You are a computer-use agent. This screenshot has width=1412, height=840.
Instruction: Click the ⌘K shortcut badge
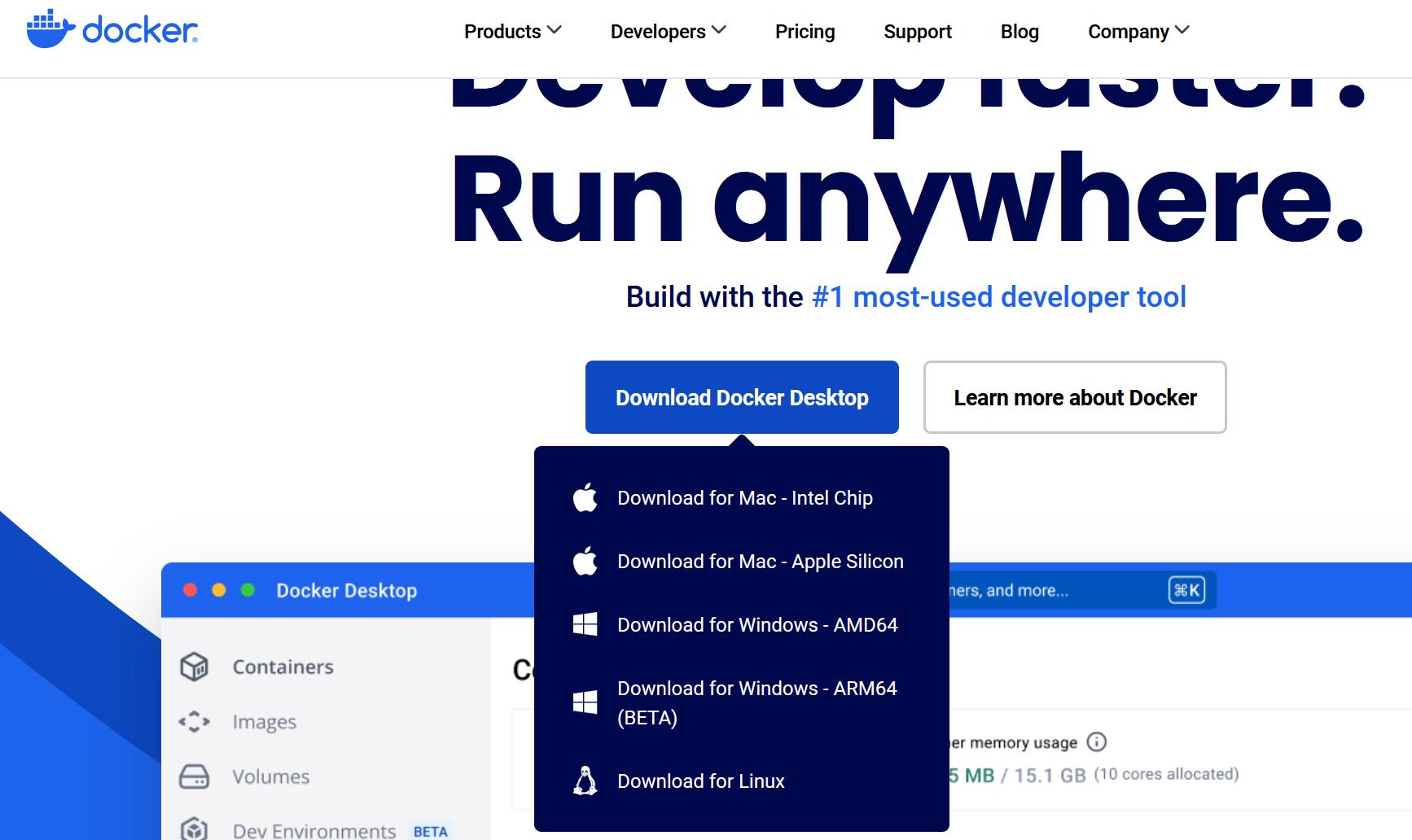1186,590
